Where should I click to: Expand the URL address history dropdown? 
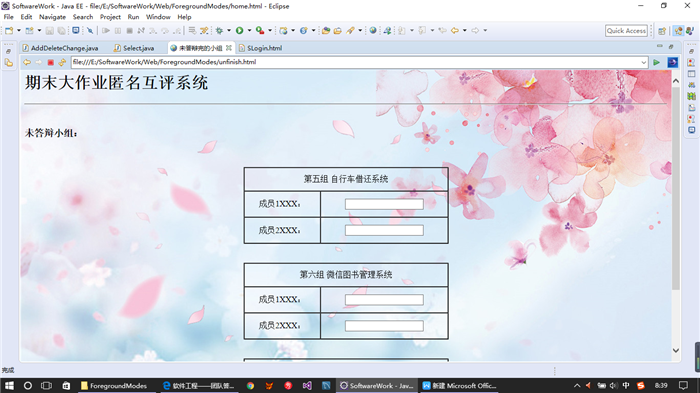click(x=643, y=62)
